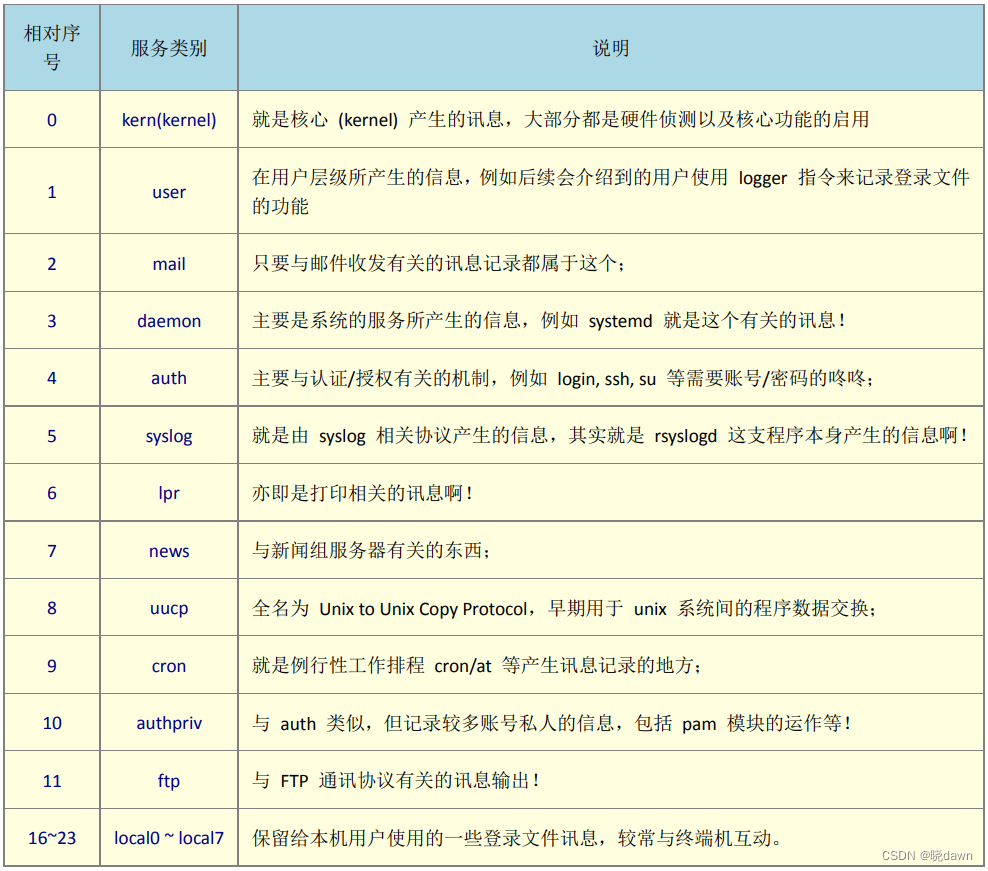The height and width of the screenshot is (871, 988).
Task: Select the 'auth' service cell
Action: [x=169, y=378]
